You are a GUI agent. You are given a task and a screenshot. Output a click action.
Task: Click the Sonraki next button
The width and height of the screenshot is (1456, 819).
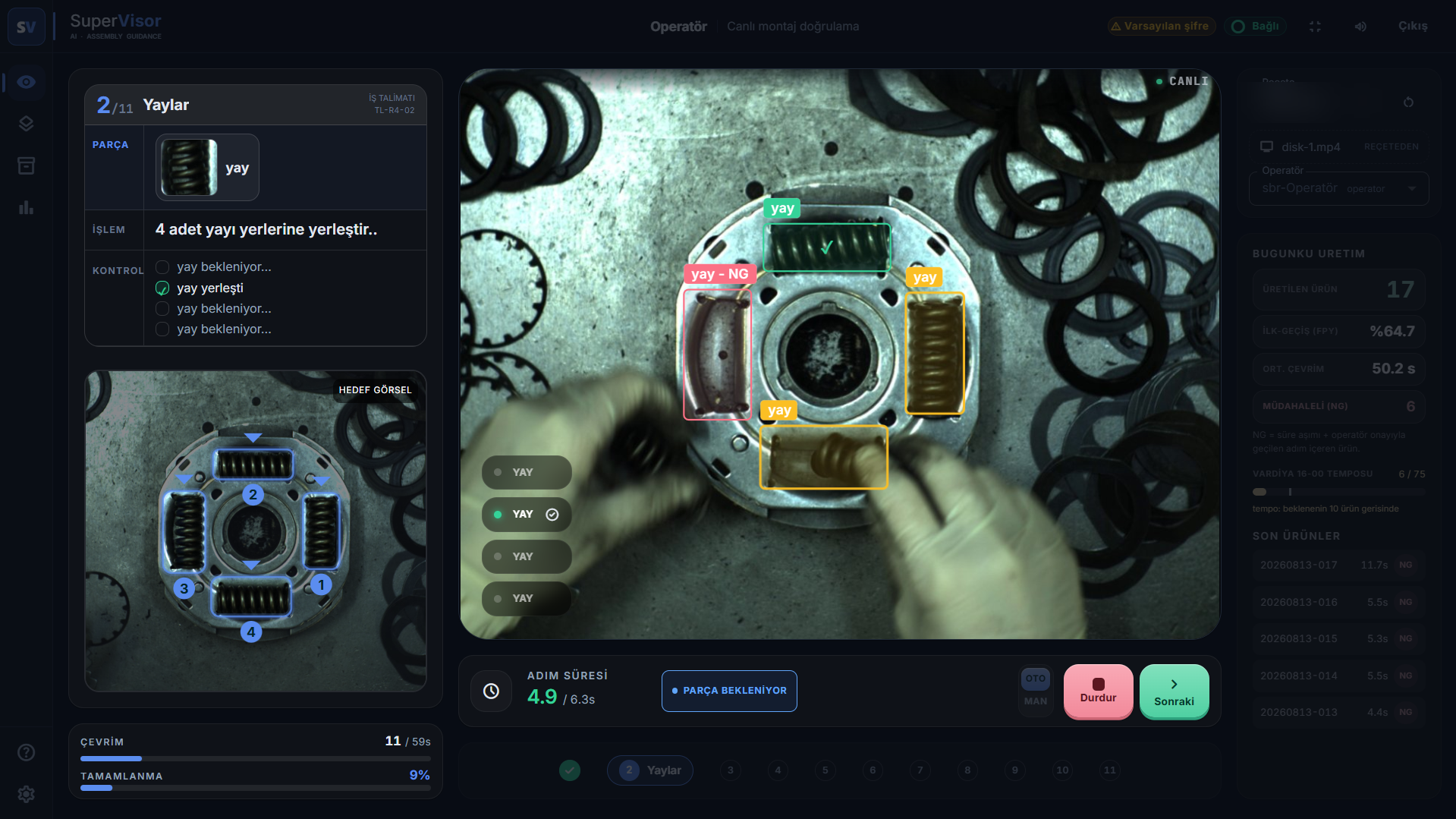coord(1174,691)
